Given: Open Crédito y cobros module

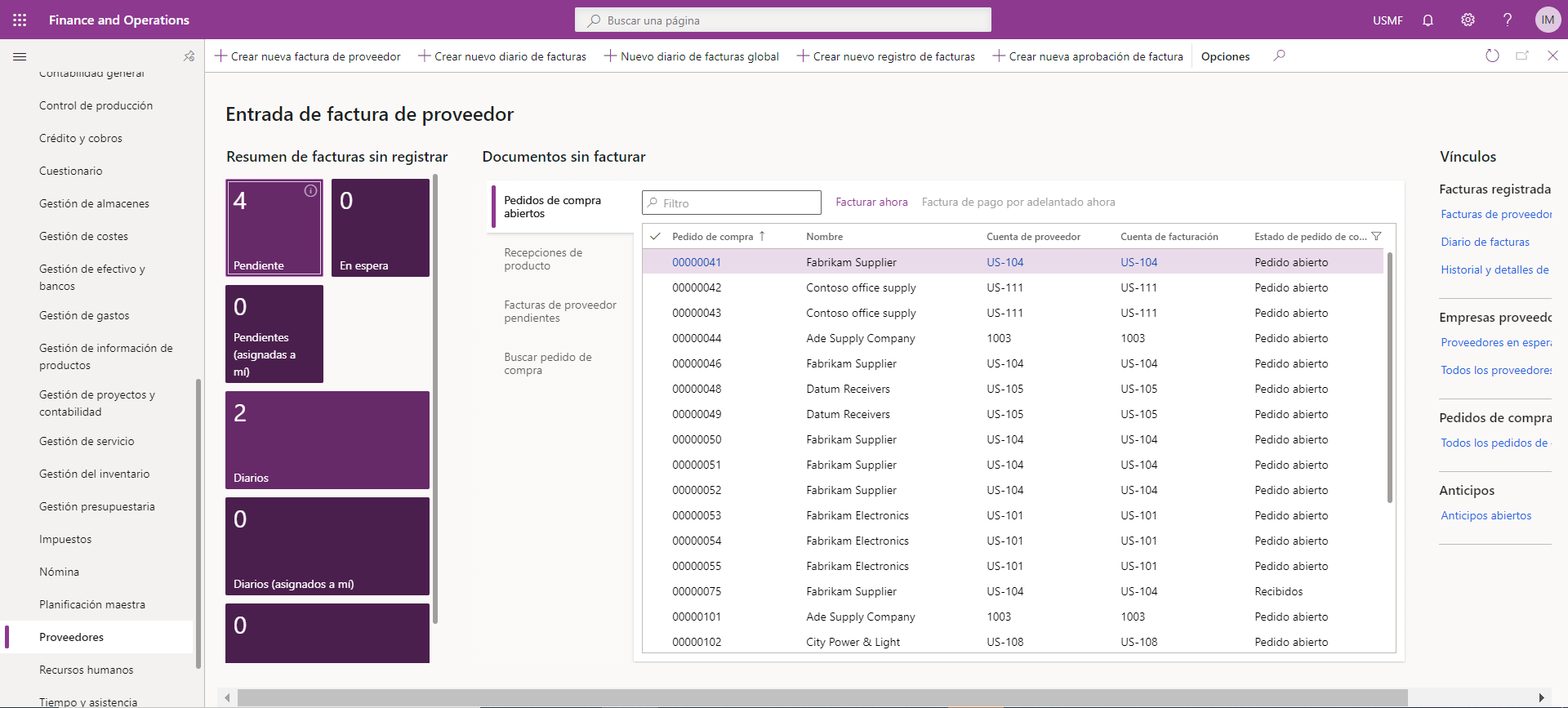Looking at the screenshot, I should click(81, 138).
